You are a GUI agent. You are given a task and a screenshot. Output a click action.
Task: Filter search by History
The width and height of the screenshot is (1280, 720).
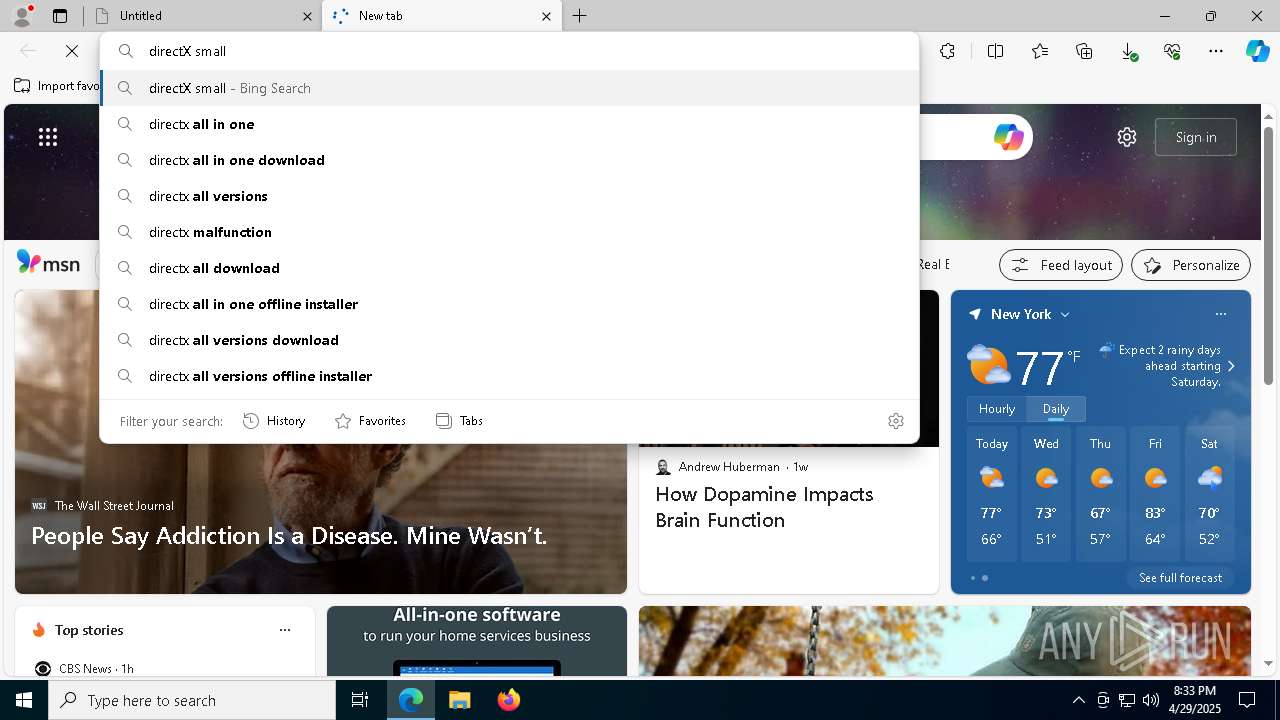pos(274,421)
